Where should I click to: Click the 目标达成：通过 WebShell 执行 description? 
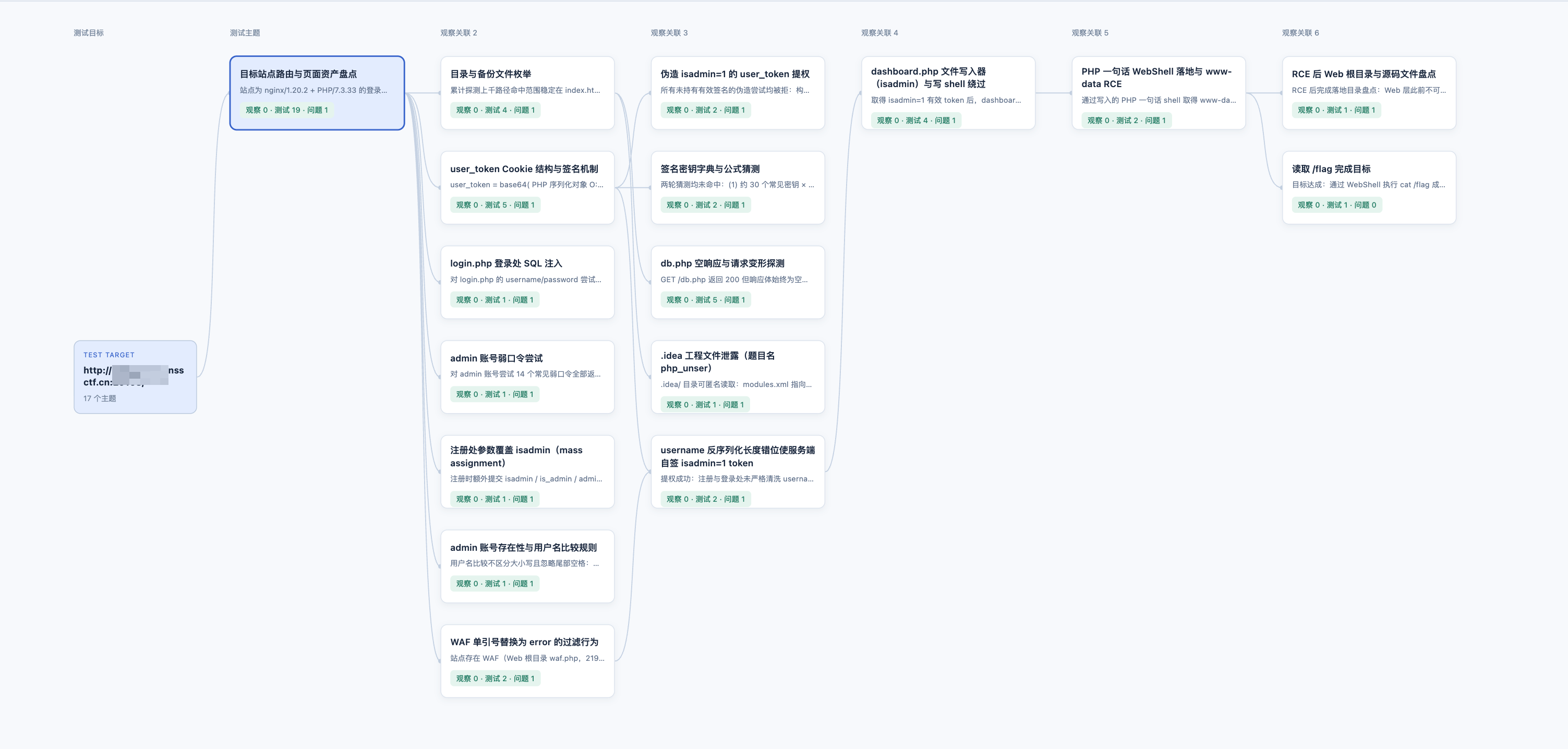pyautogui.click(x=1368, y=184)
